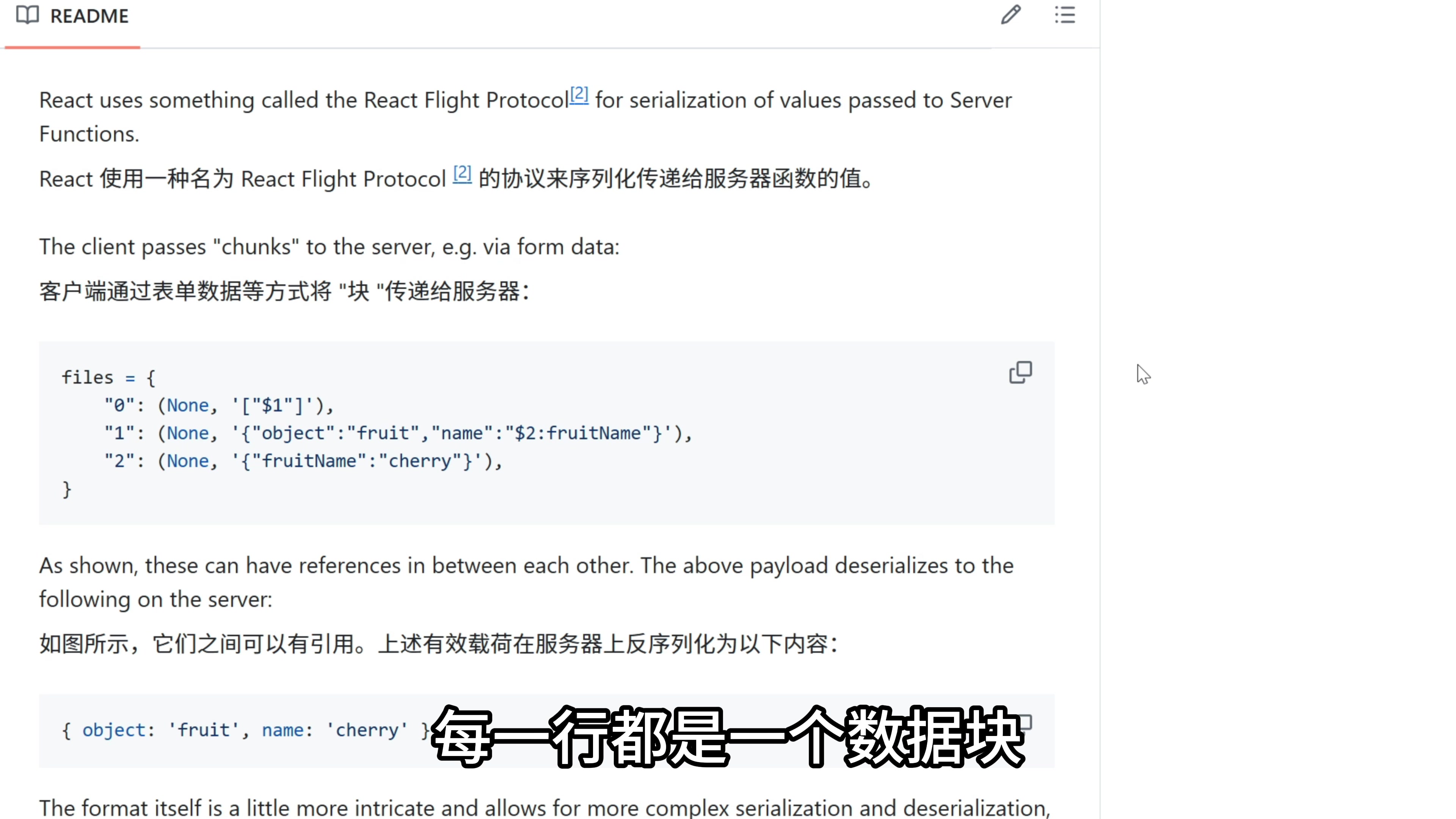Click the chunk "1" line with $2:fruitName
The height and width of the screenshot is (819, 1456).
point(398,433)
